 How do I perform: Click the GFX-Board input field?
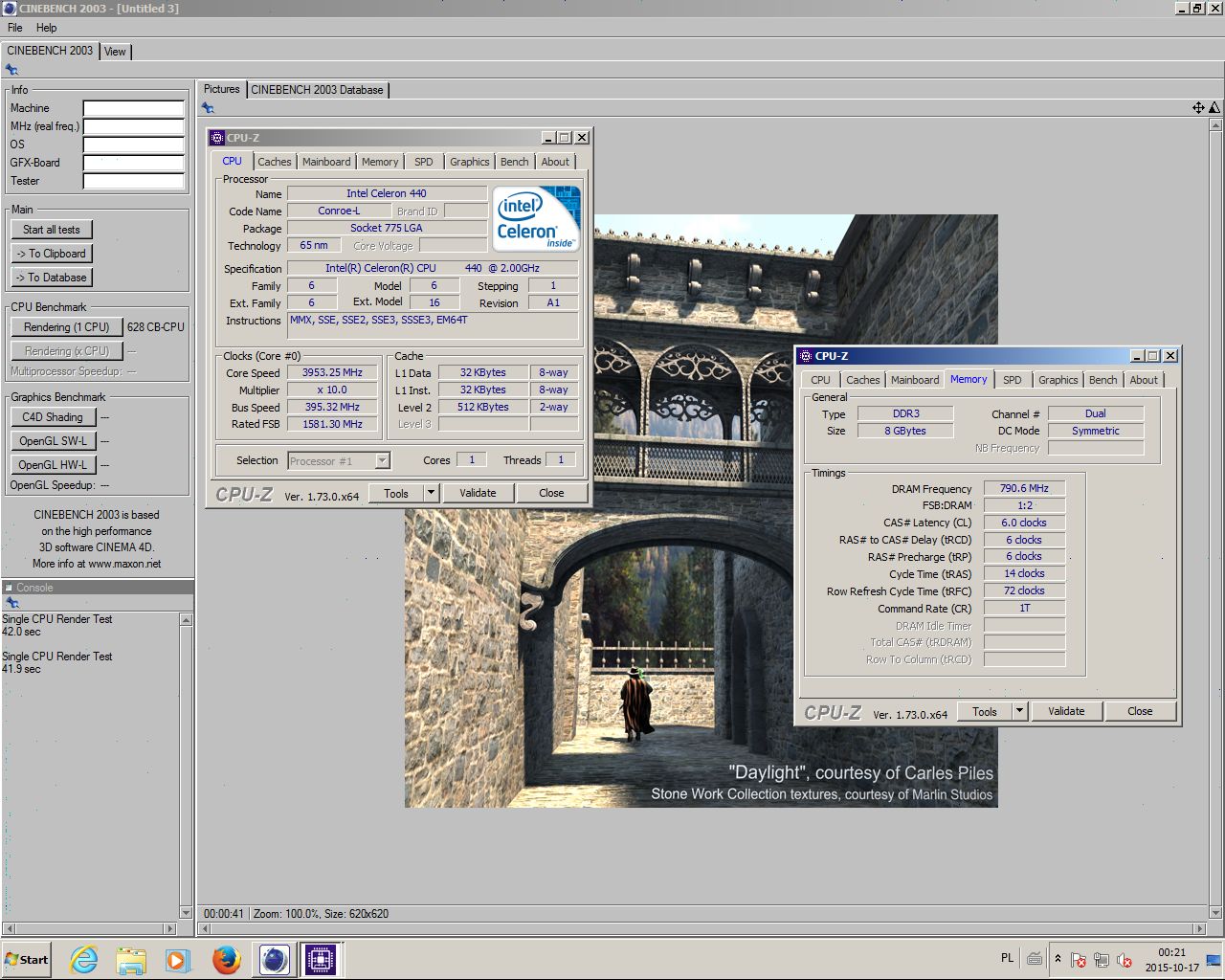133,163
